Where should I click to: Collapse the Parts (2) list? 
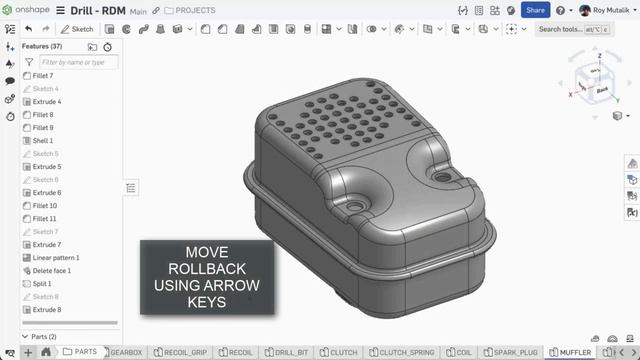click(x=25, y=337)
